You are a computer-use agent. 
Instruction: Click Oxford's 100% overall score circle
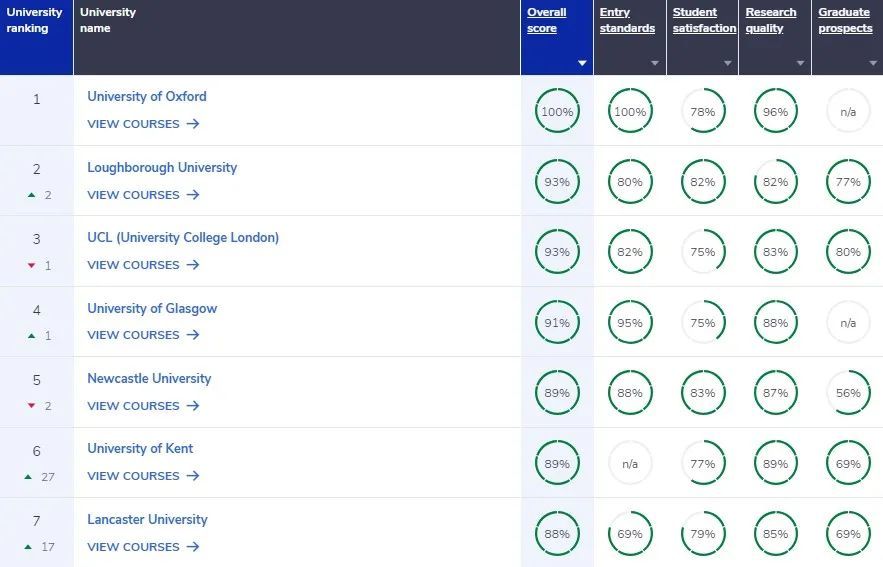[557, 111]
